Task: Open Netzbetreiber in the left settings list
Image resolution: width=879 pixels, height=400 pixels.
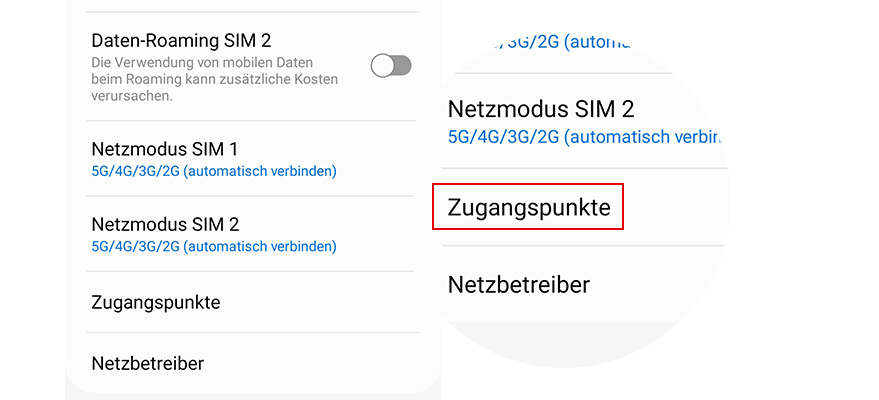Action: click(148, 363)
